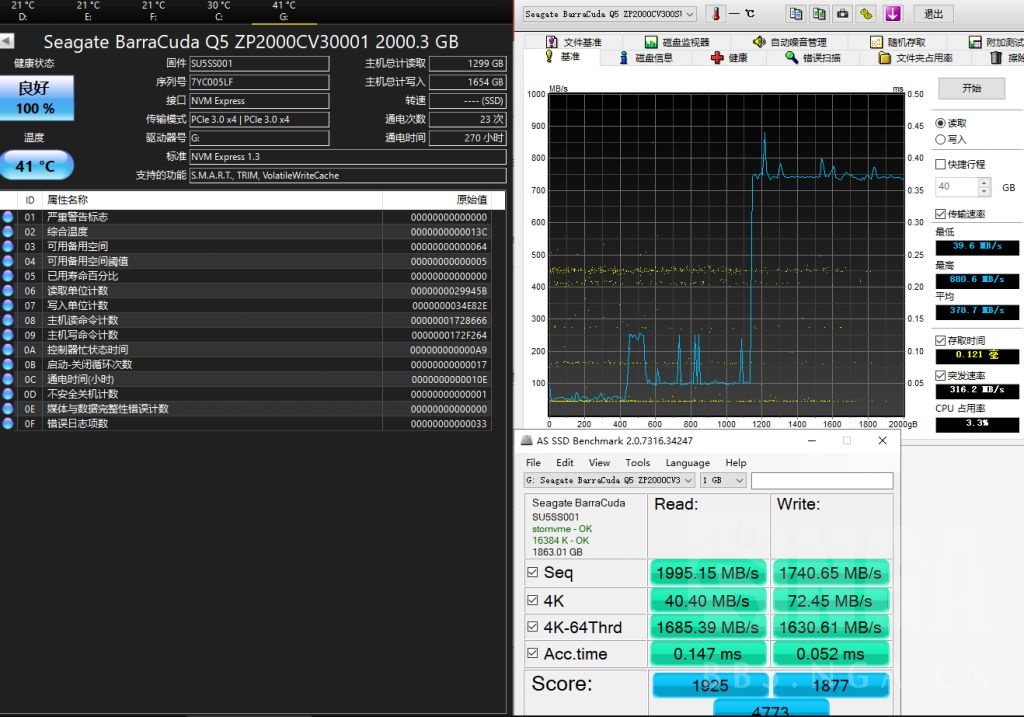Click the thermometer temperature icon in HD Tune
The height and width of the screenshot is (717, 1024).
pyautogui.click(x=714, y=14)
